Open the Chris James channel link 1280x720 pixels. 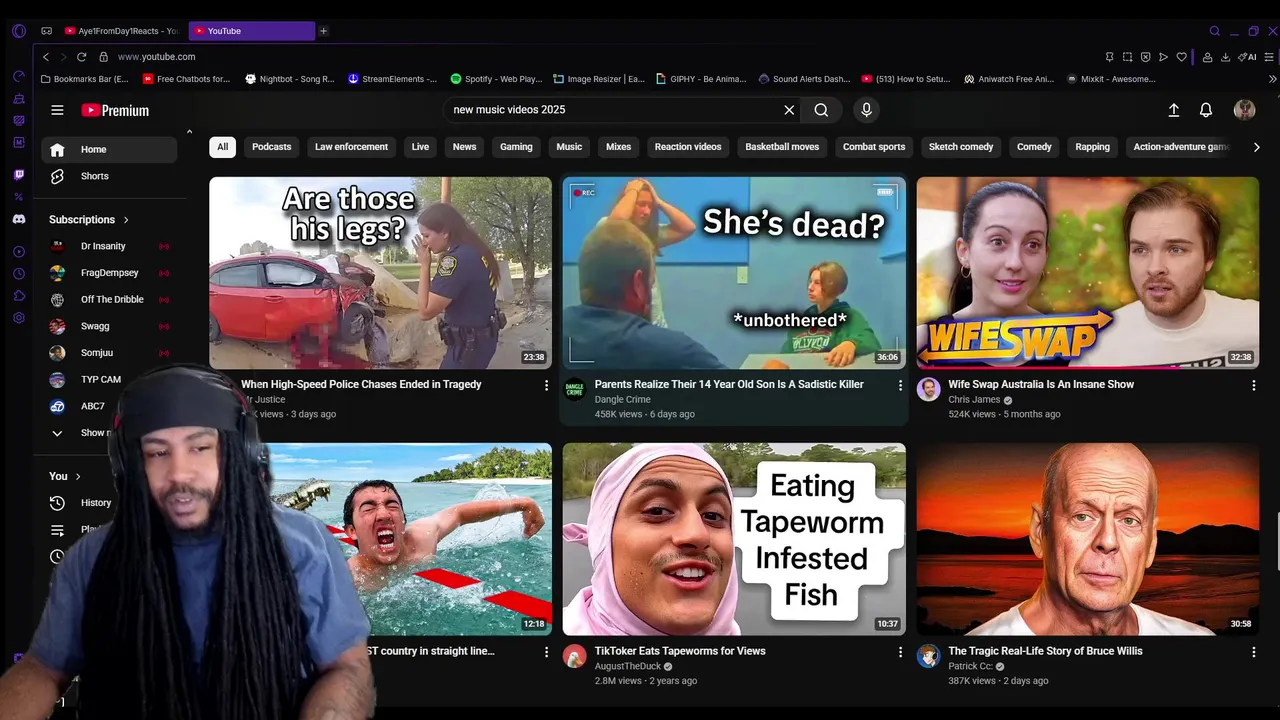(974, 400)
